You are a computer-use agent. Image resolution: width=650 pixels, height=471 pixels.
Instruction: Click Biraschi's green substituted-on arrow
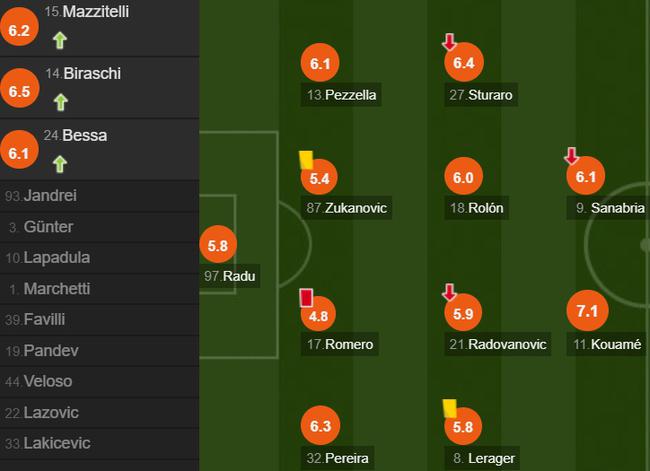pyautogui.click(x=61, y=102)
